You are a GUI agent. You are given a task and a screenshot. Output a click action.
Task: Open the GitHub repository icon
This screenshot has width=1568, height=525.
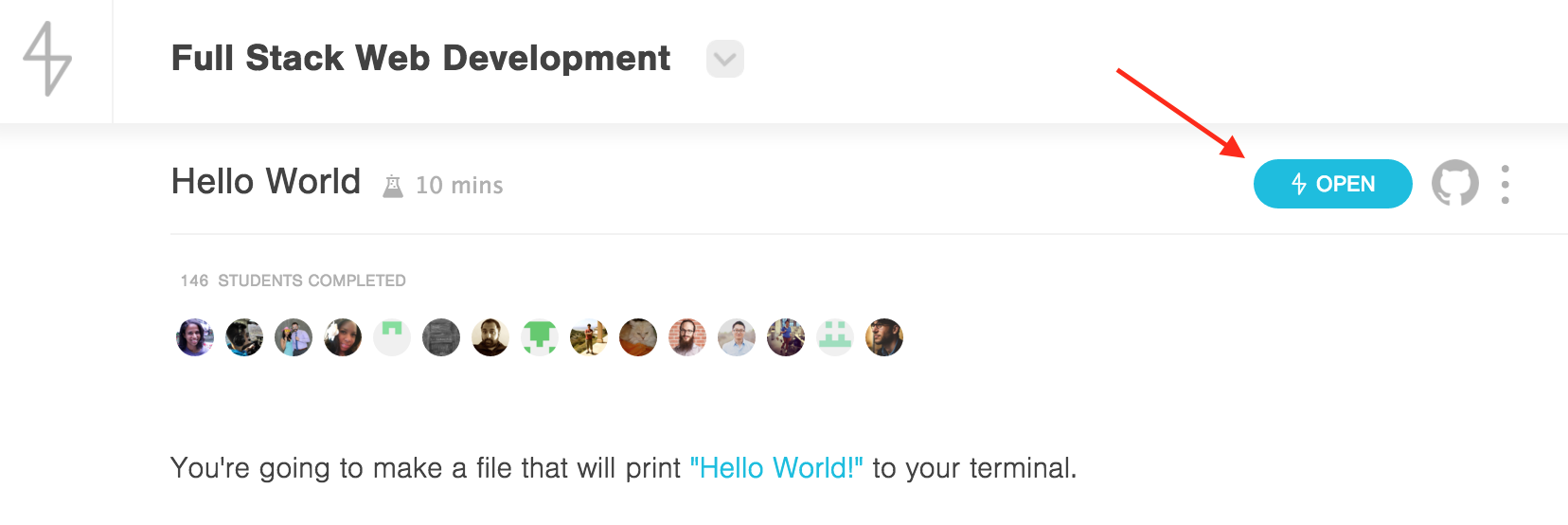tap(1454, 183)
